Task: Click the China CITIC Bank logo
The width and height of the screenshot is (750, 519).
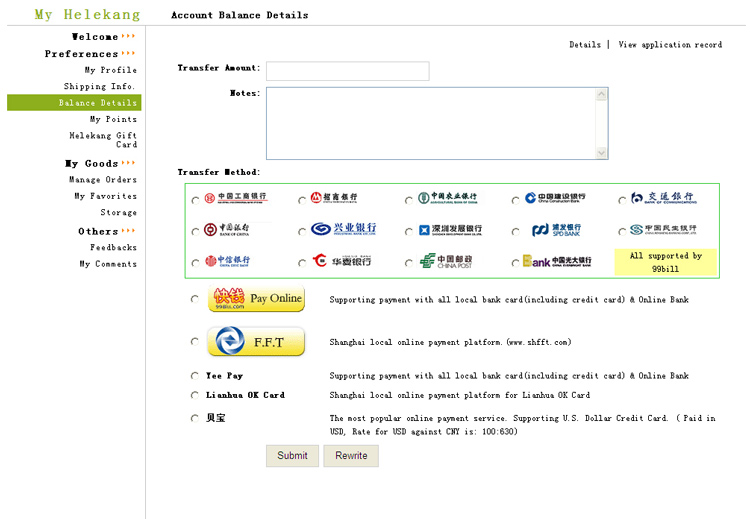Action: [227, 261]
